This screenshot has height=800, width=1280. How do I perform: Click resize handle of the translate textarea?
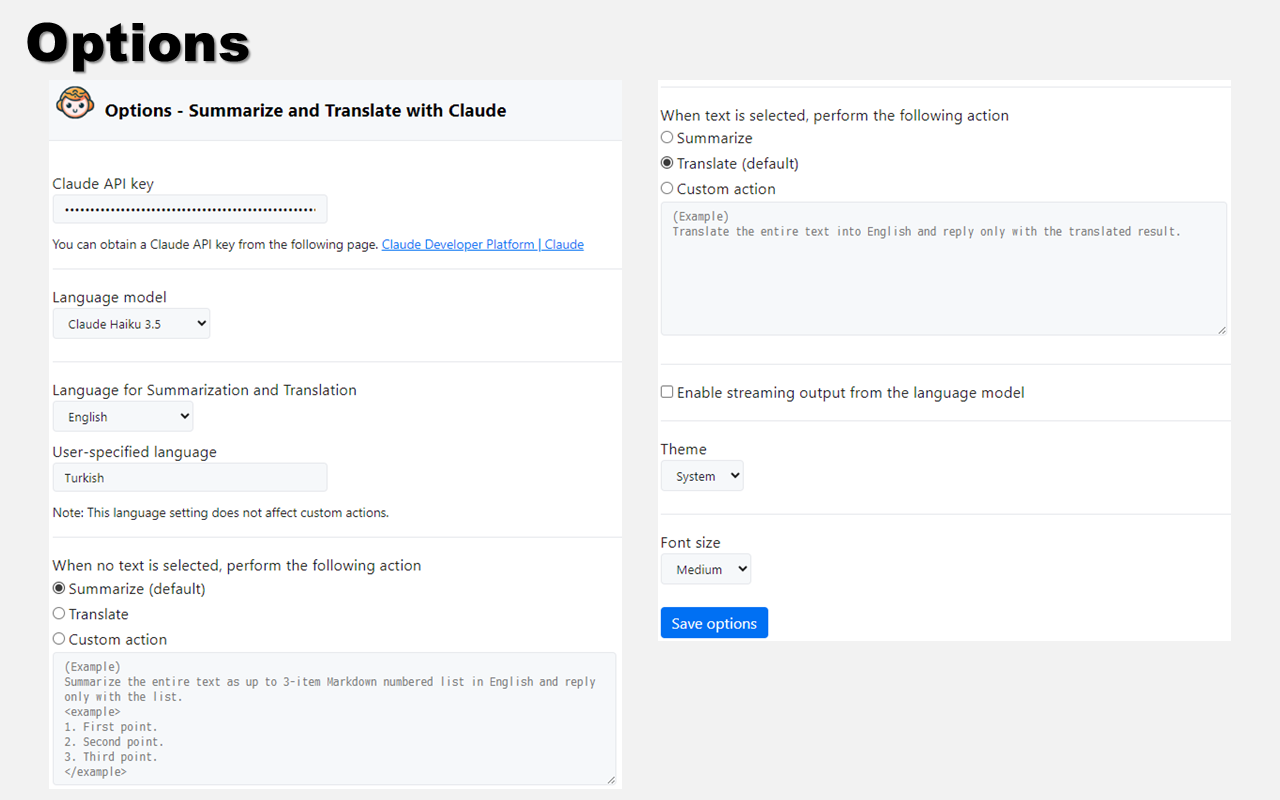coord(1221,329)
